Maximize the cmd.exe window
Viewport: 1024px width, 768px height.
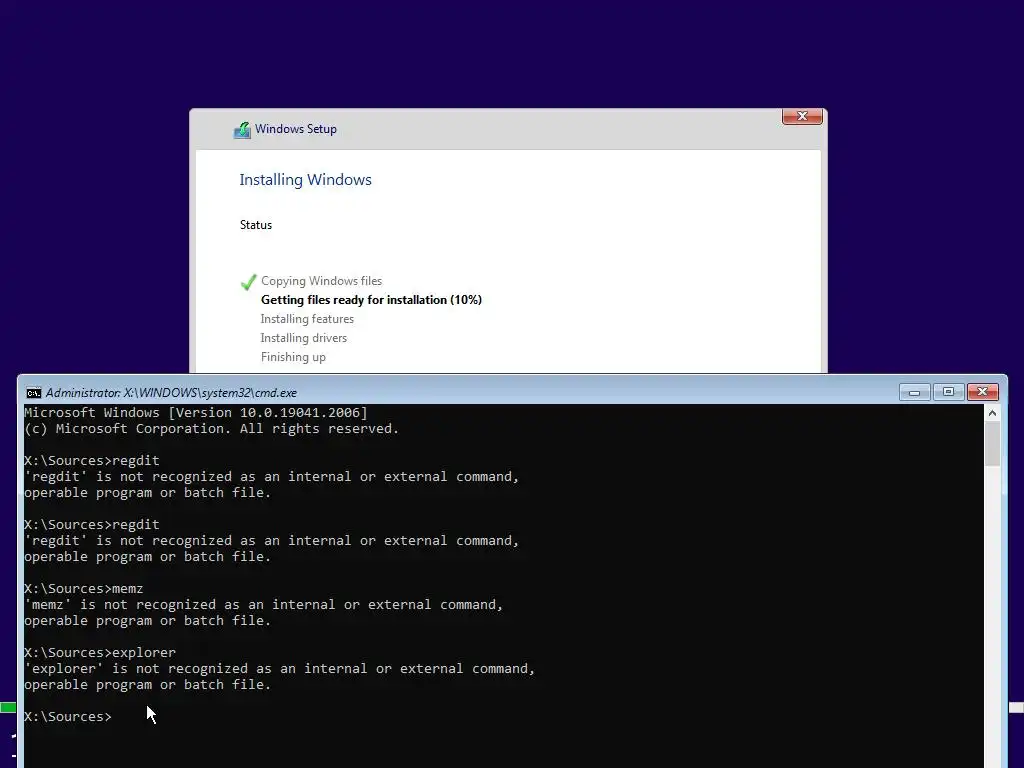pos(948,392)
